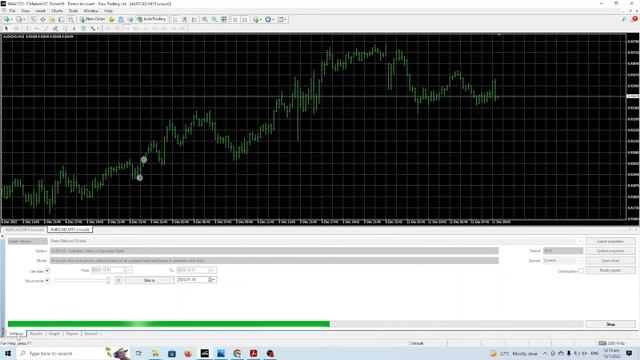Open the Arrows objects dropdown
The image size is (640, 360).
pyautogui.click(x=94, y=29)
